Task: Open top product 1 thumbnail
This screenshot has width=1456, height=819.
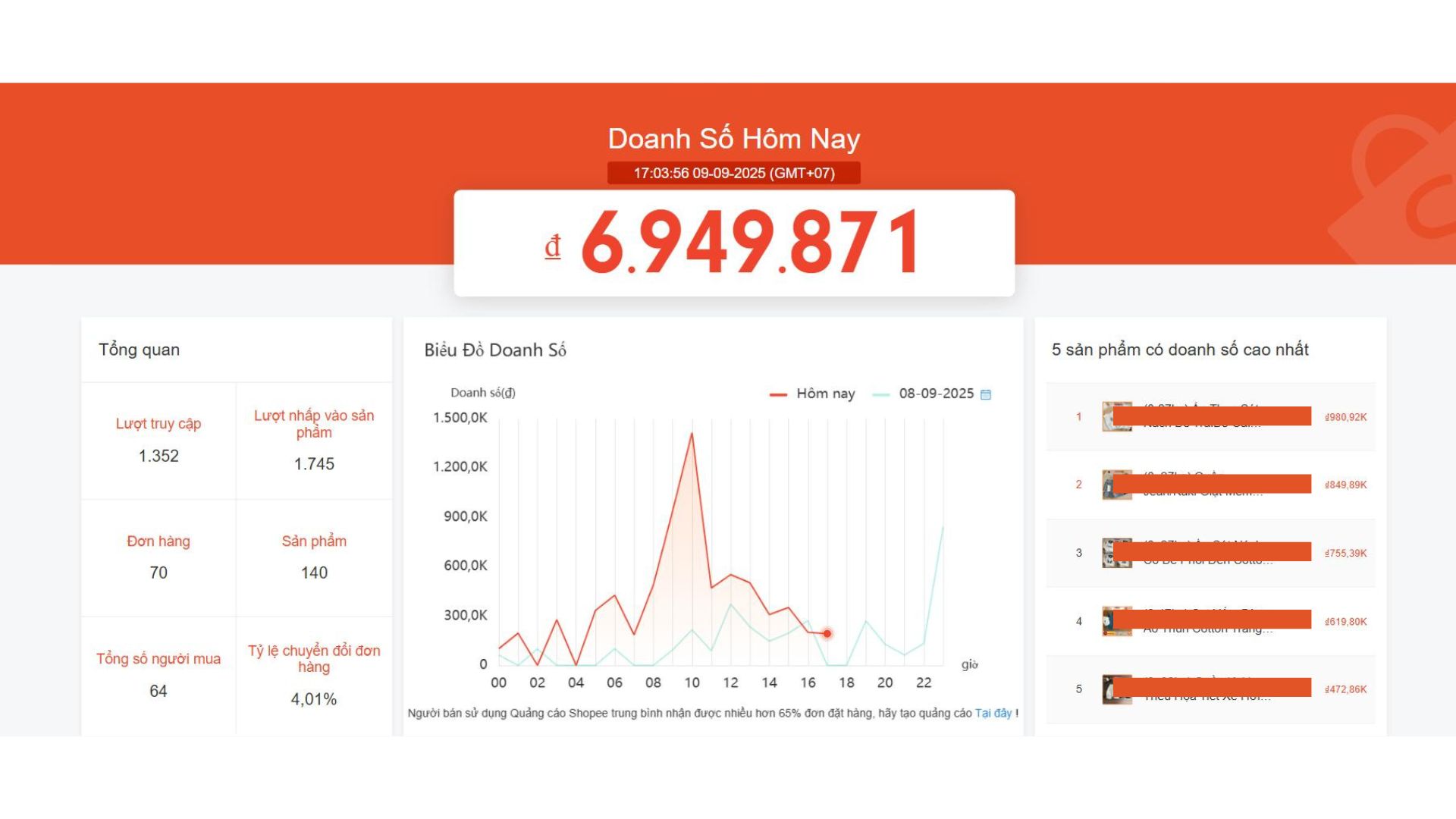Action: [1108, 416]
